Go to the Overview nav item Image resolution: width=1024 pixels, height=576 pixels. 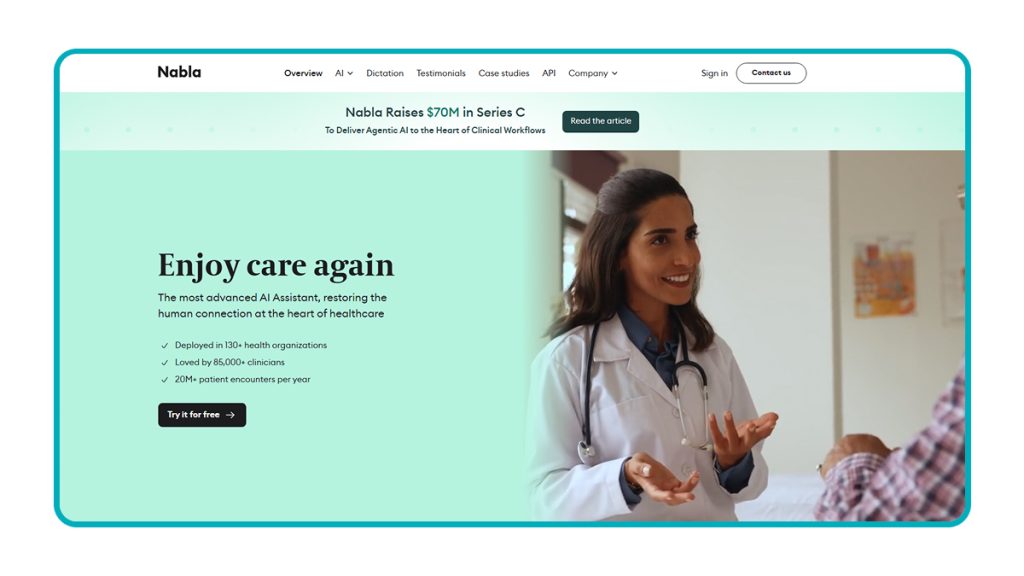(x=303, y=73)
